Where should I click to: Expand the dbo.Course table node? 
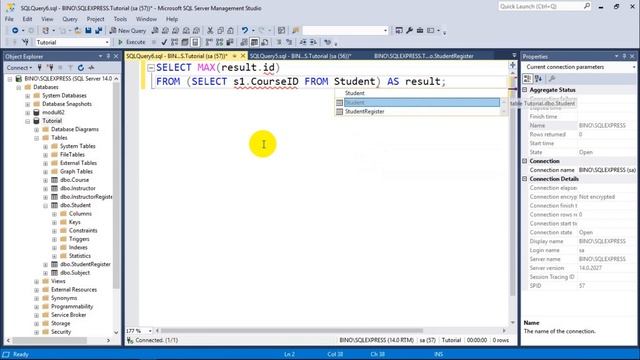(x=46, y=180)
